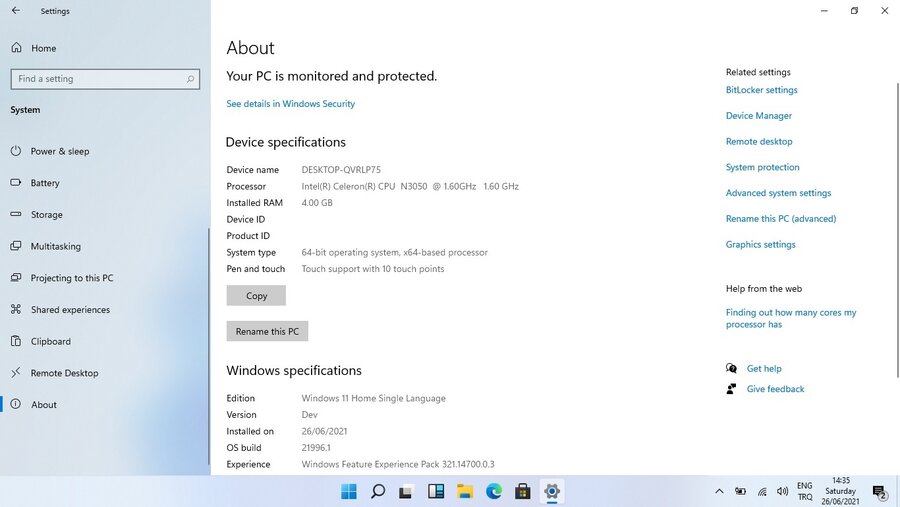Click the Rename this PC button

pyautogui.click(x=267, y=331)
